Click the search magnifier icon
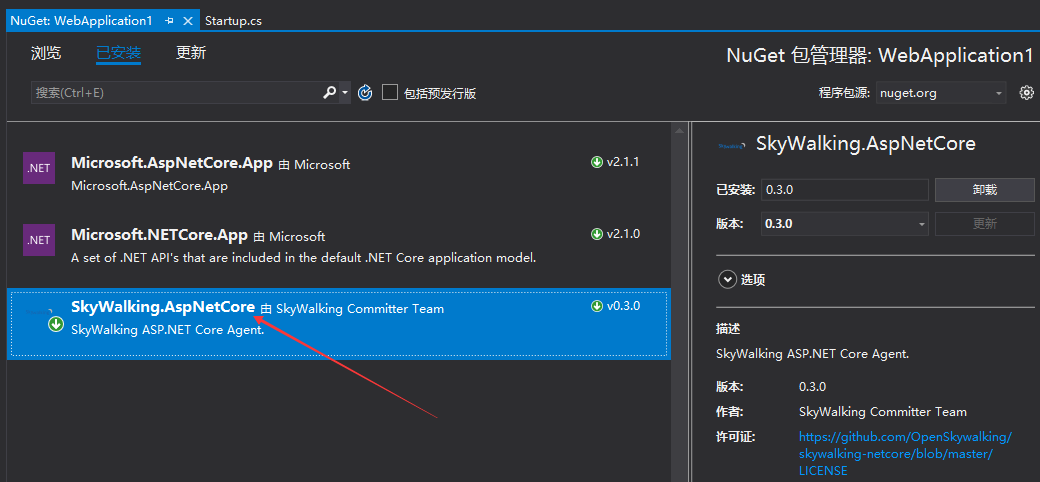1040x482 pixels. [329, 93]
